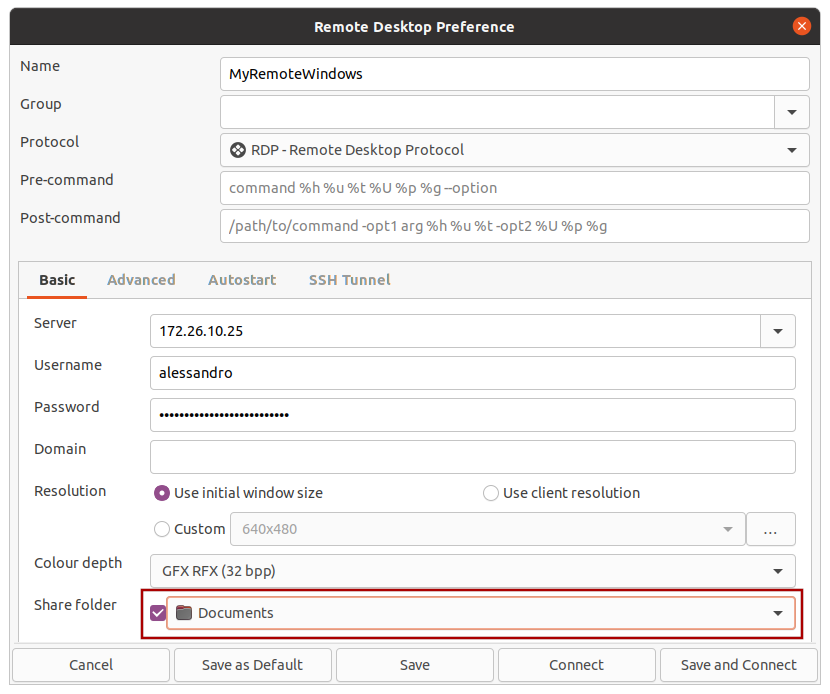Viewport: 830px width, 694px height.
Task: Uncheck the Share folder checkbox
Action: click(158, 613)
